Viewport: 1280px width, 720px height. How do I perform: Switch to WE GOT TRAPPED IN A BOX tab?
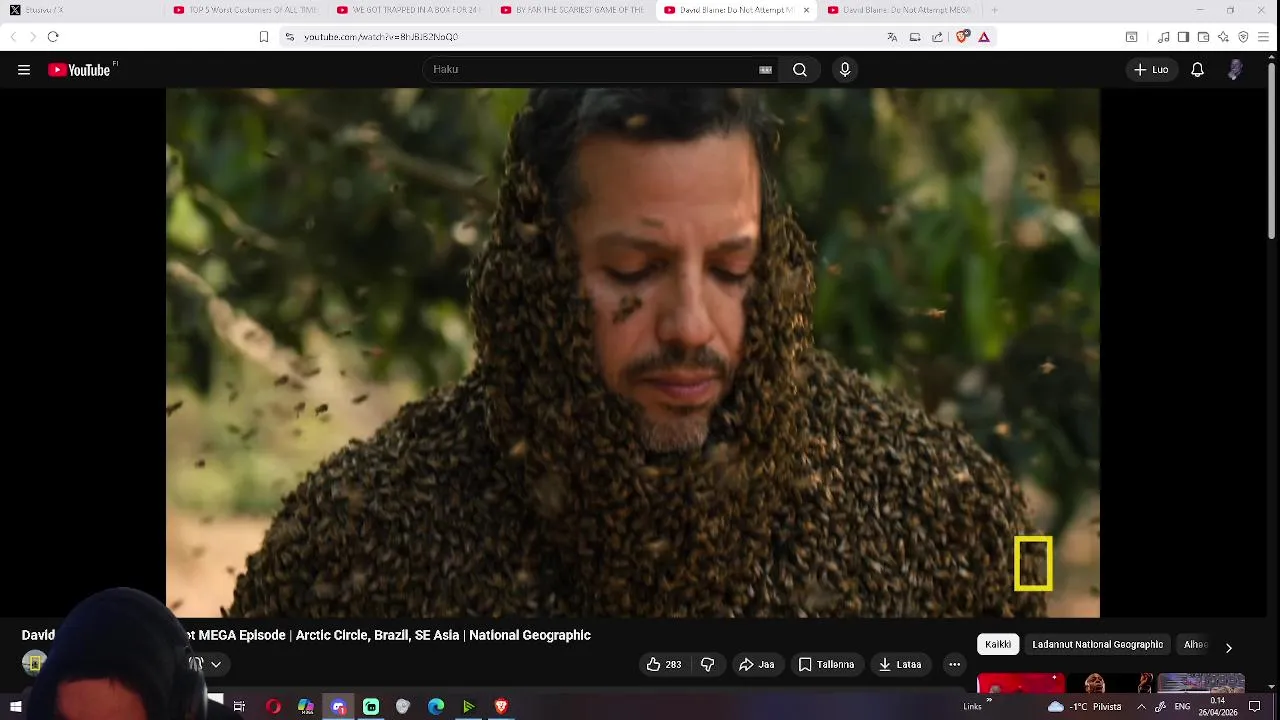pos(408,10)
